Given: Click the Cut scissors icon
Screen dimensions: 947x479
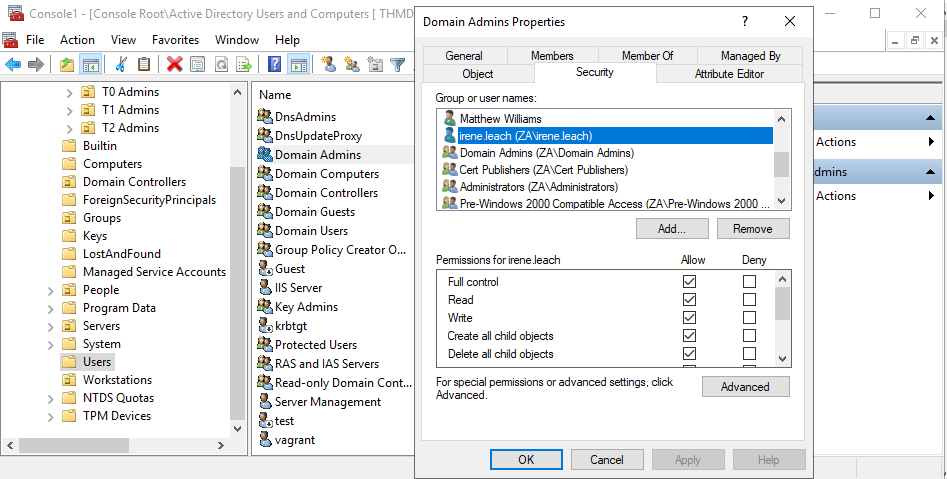Looking at the screenshot, I should pos(121,64).
